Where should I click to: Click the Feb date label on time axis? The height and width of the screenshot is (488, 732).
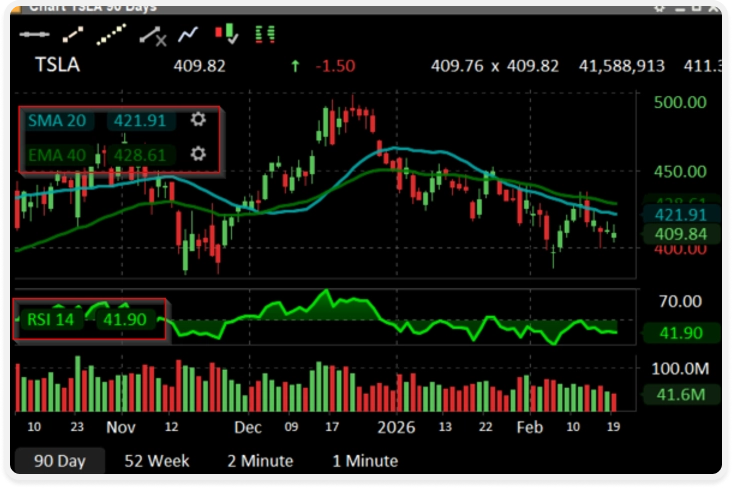530,427
